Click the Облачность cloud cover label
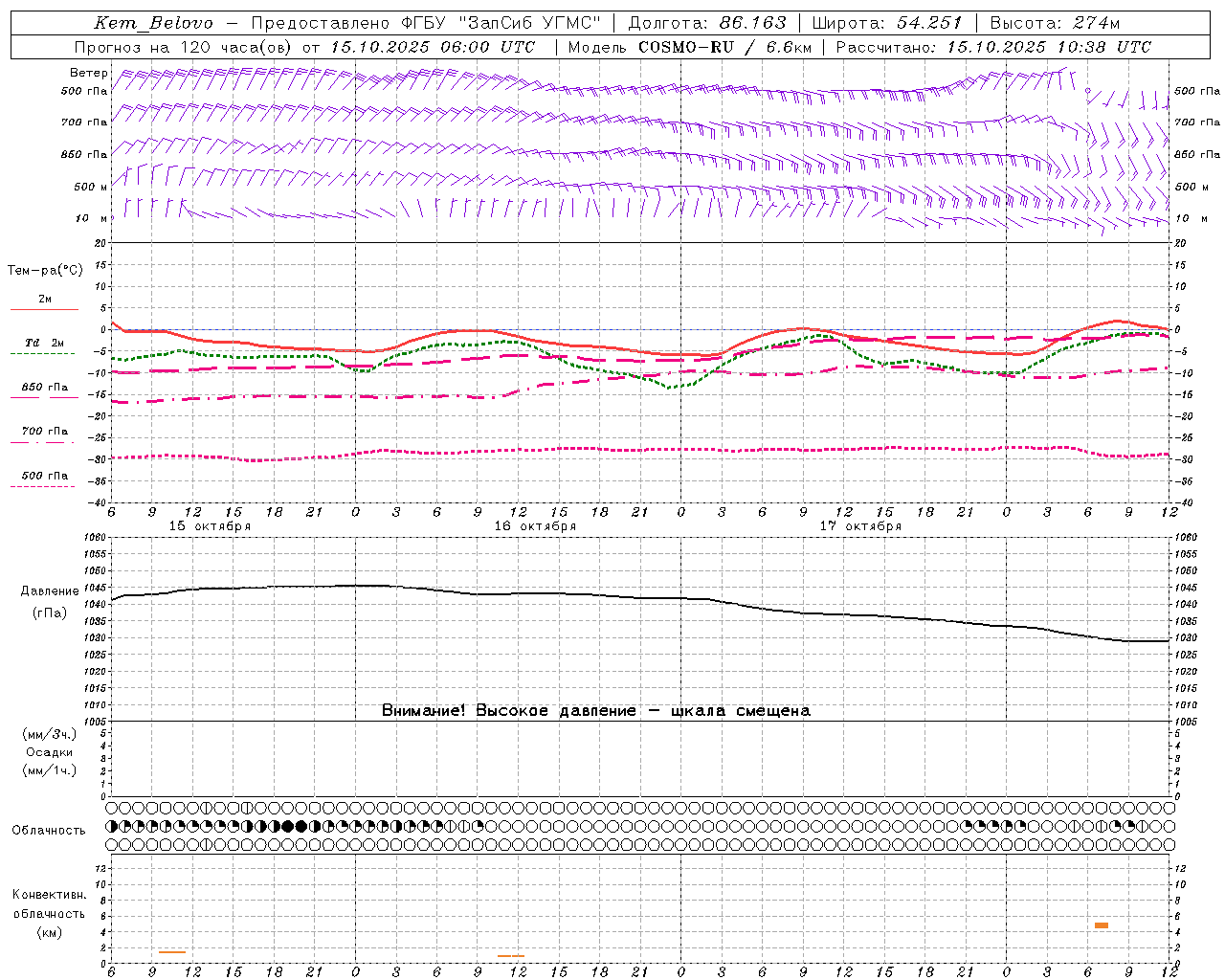This screenshot has width=1225, height=980. 49,830
